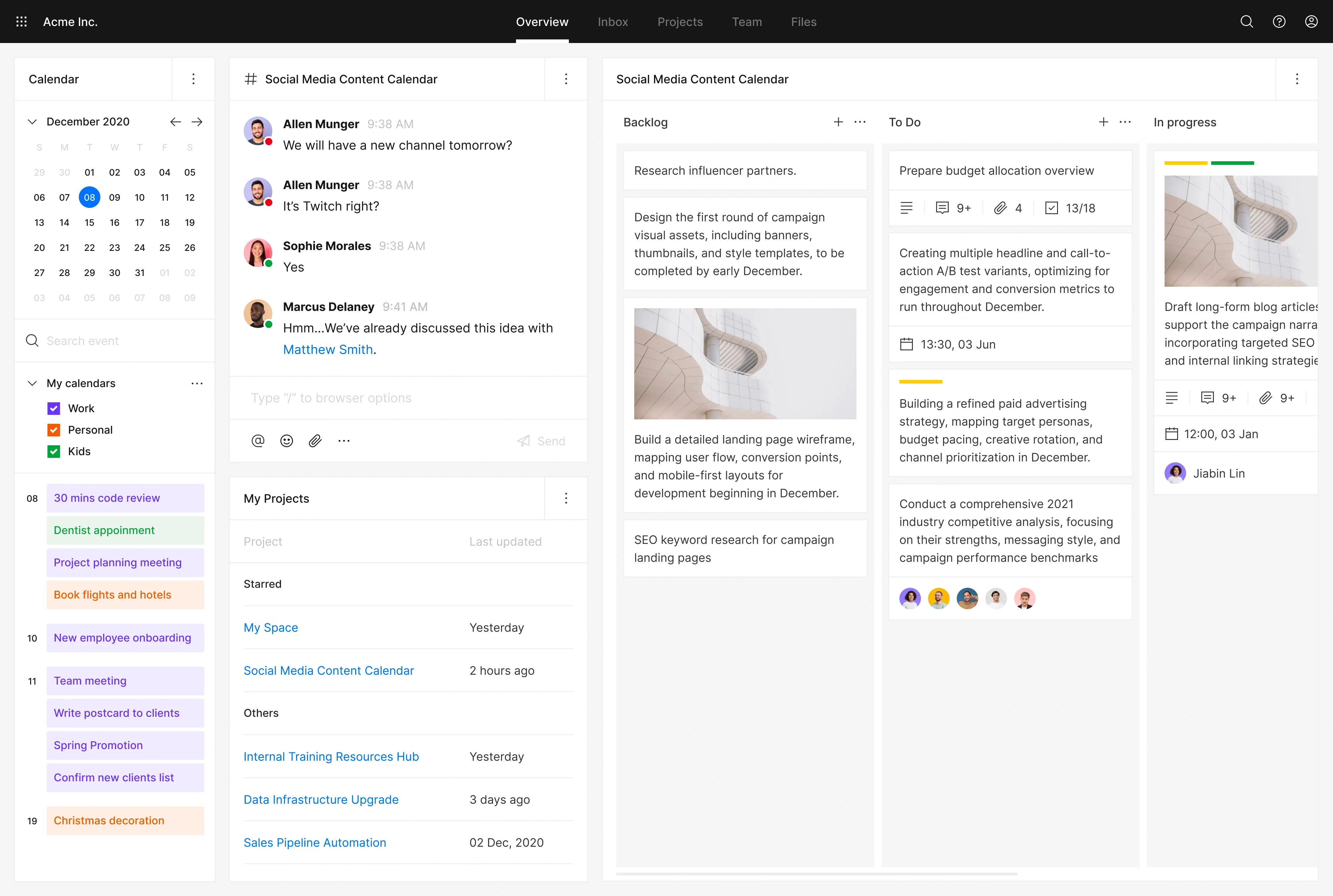Image resolution: width=1333 pixels, height=896 pixels.
Task: Add a card to Backlog column
Action: click(x=838, y=122)
